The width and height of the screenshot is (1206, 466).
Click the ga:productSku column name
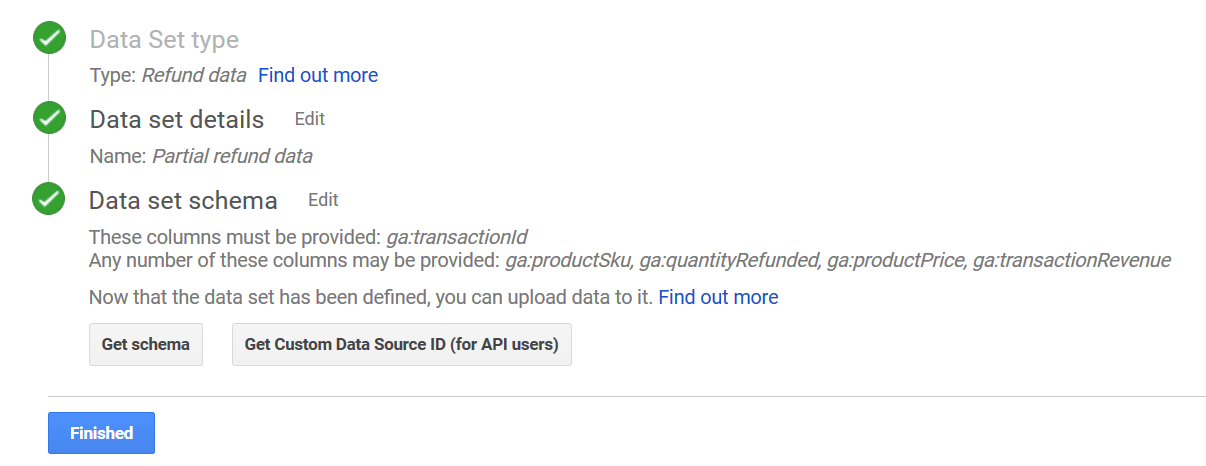tap(568, 261)
